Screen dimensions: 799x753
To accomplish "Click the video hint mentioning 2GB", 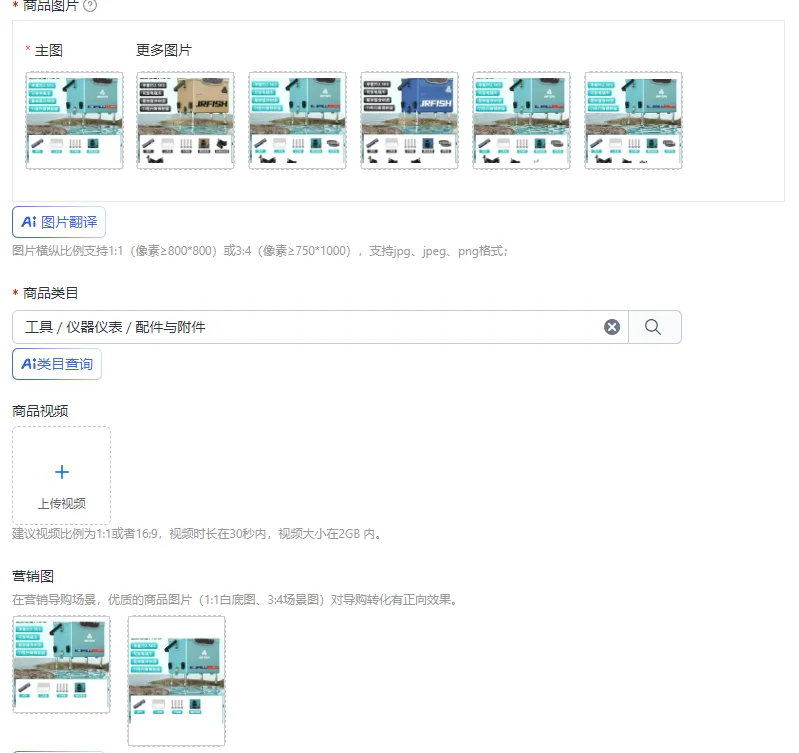I will tap(198, 534).
